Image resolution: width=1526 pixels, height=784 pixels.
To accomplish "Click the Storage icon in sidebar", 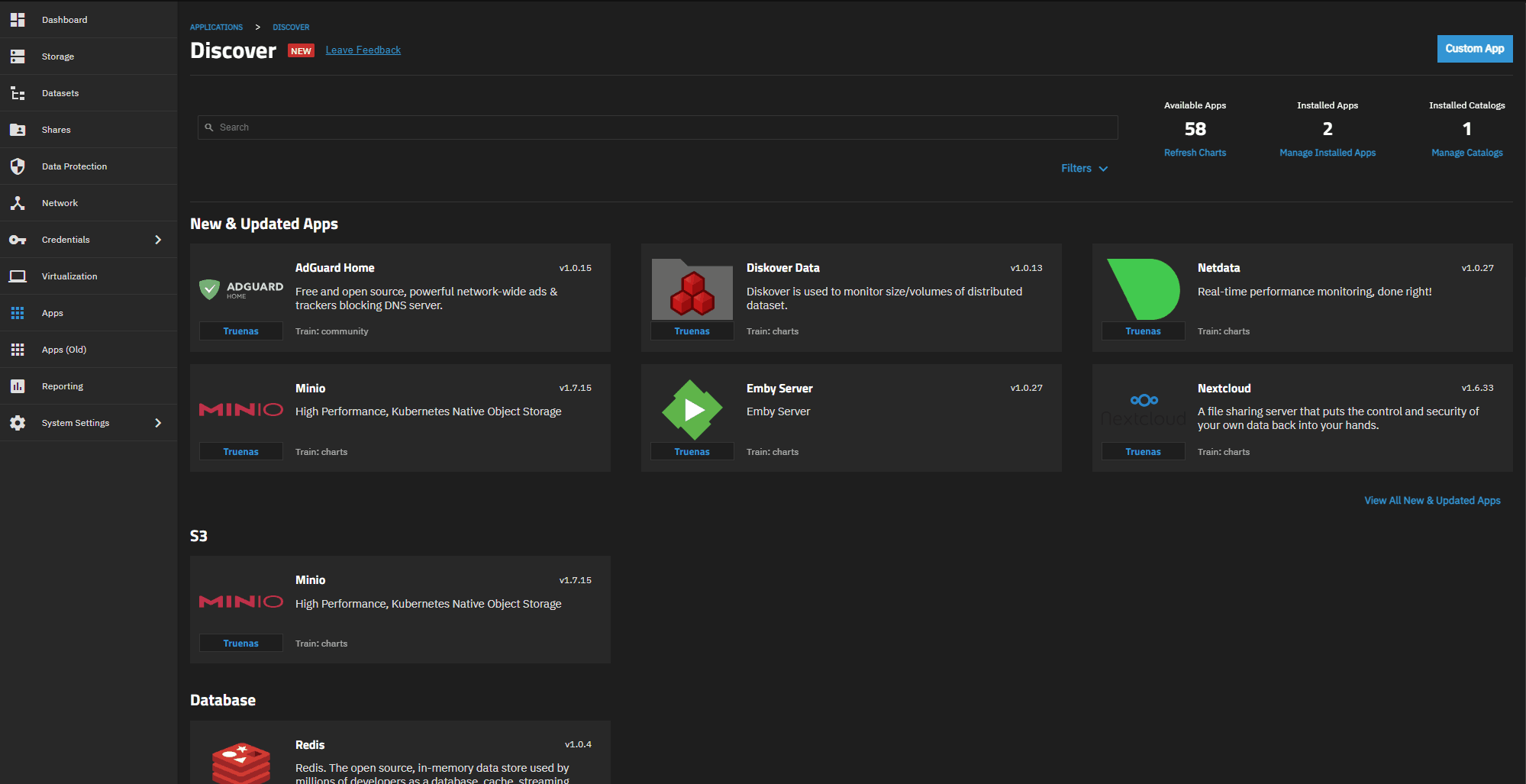I will [x=18, y=56].
